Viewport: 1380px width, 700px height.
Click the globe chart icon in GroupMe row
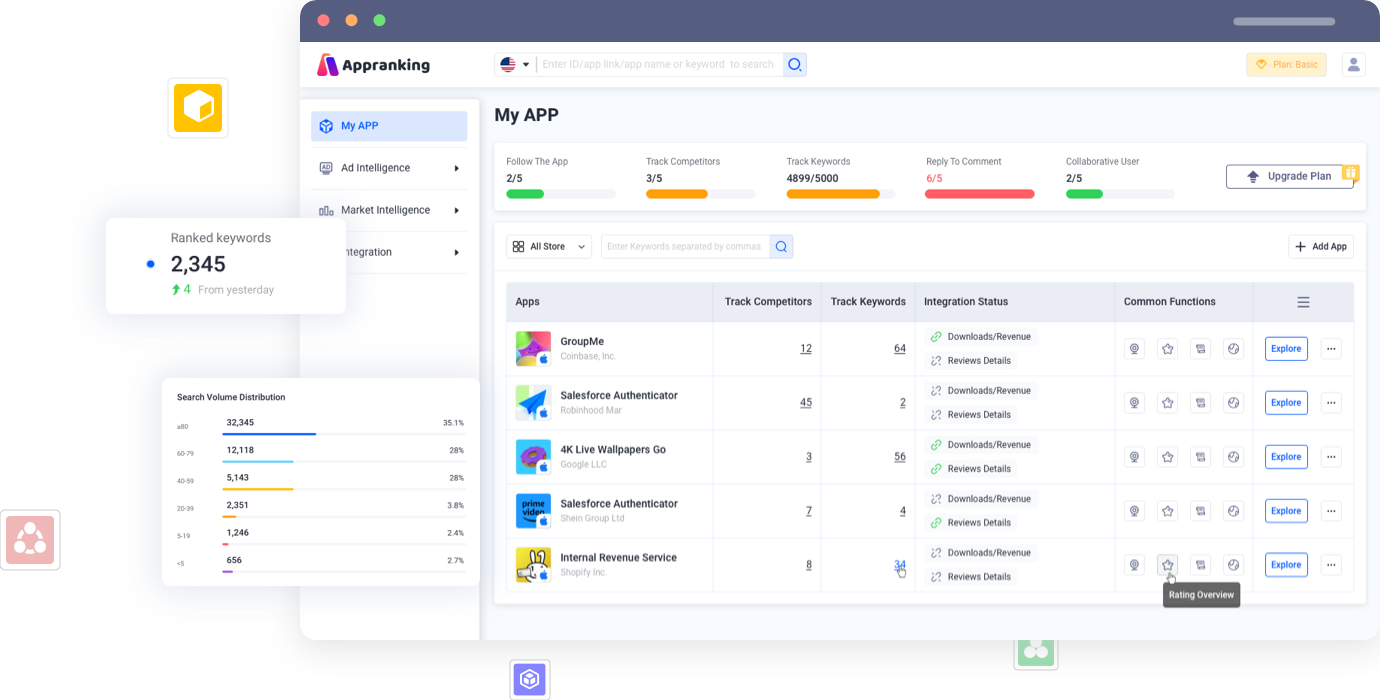1233,349
